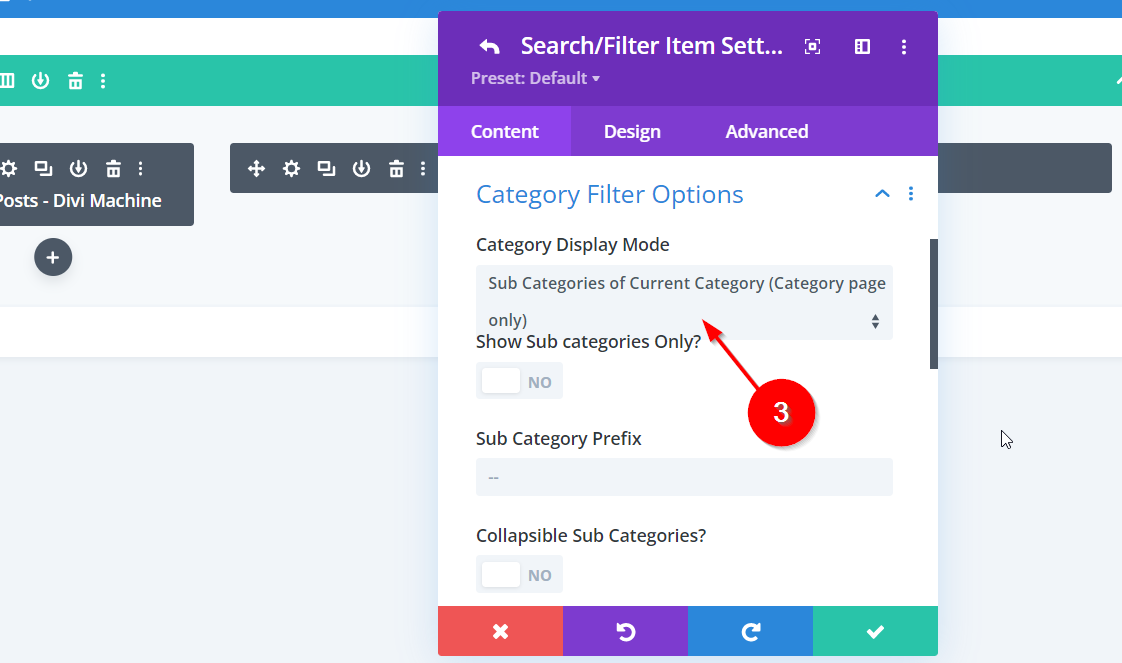This screenshot has height=663, width=1122.
Task: Snap the settings modal to sidebar
Action: pos(862,46)
